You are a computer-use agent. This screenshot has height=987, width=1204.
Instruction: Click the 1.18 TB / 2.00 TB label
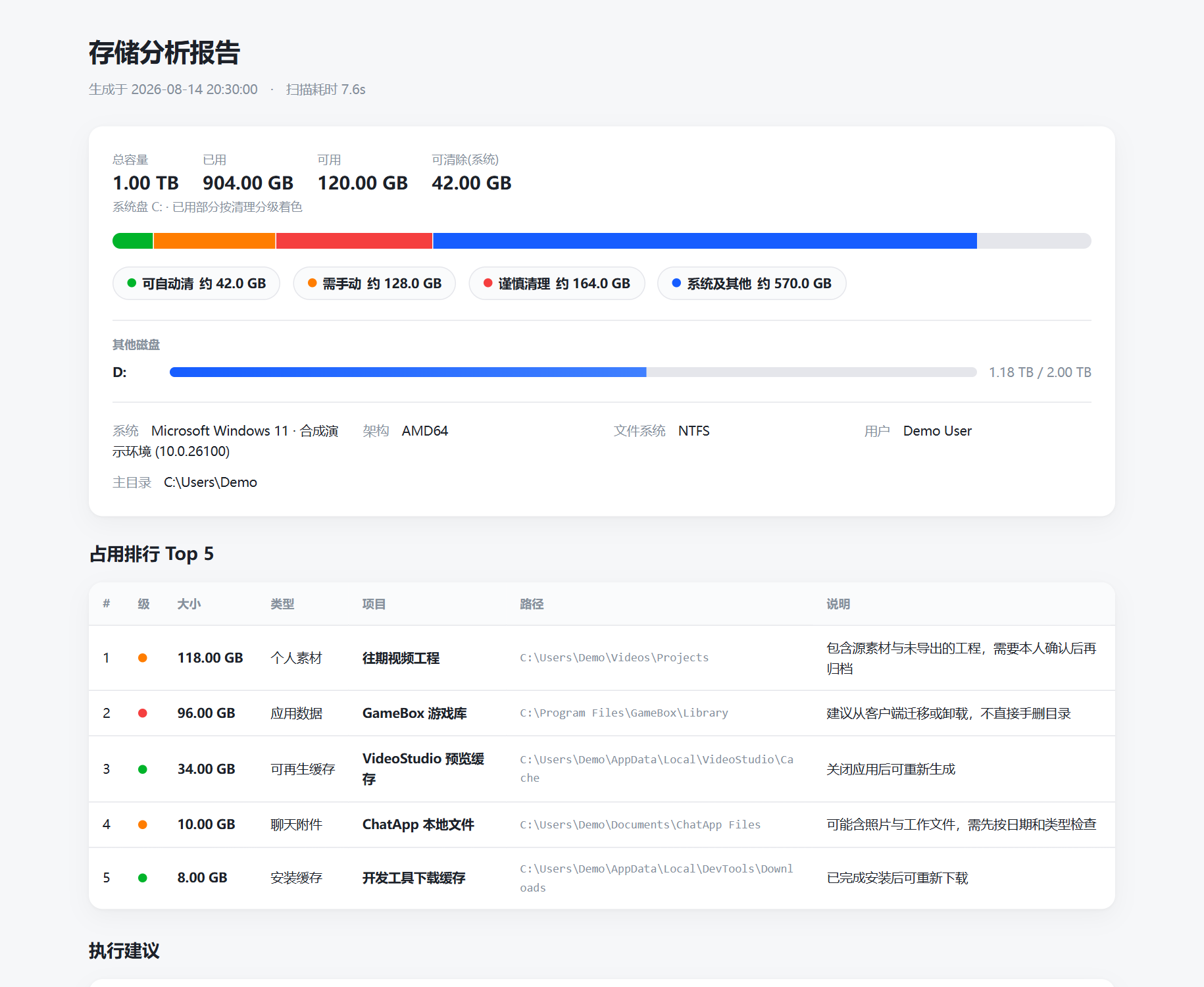tap(1040, 372)
